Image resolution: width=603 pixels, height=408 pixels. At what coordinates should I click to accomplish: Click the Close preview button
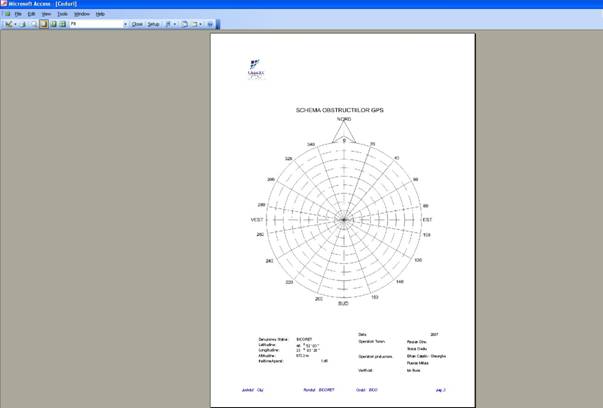click(x=137, y=23)
